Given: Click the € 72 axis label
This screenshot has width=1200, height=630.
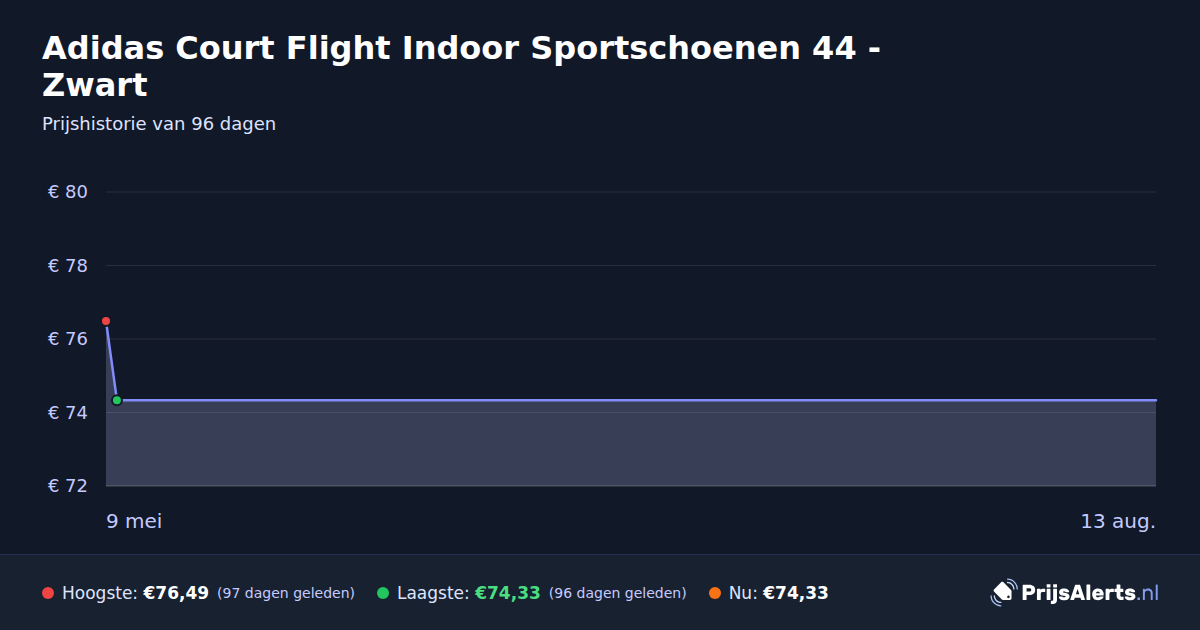Looking at the screenshot, I should pyautogui.click(x=68, y=486).
